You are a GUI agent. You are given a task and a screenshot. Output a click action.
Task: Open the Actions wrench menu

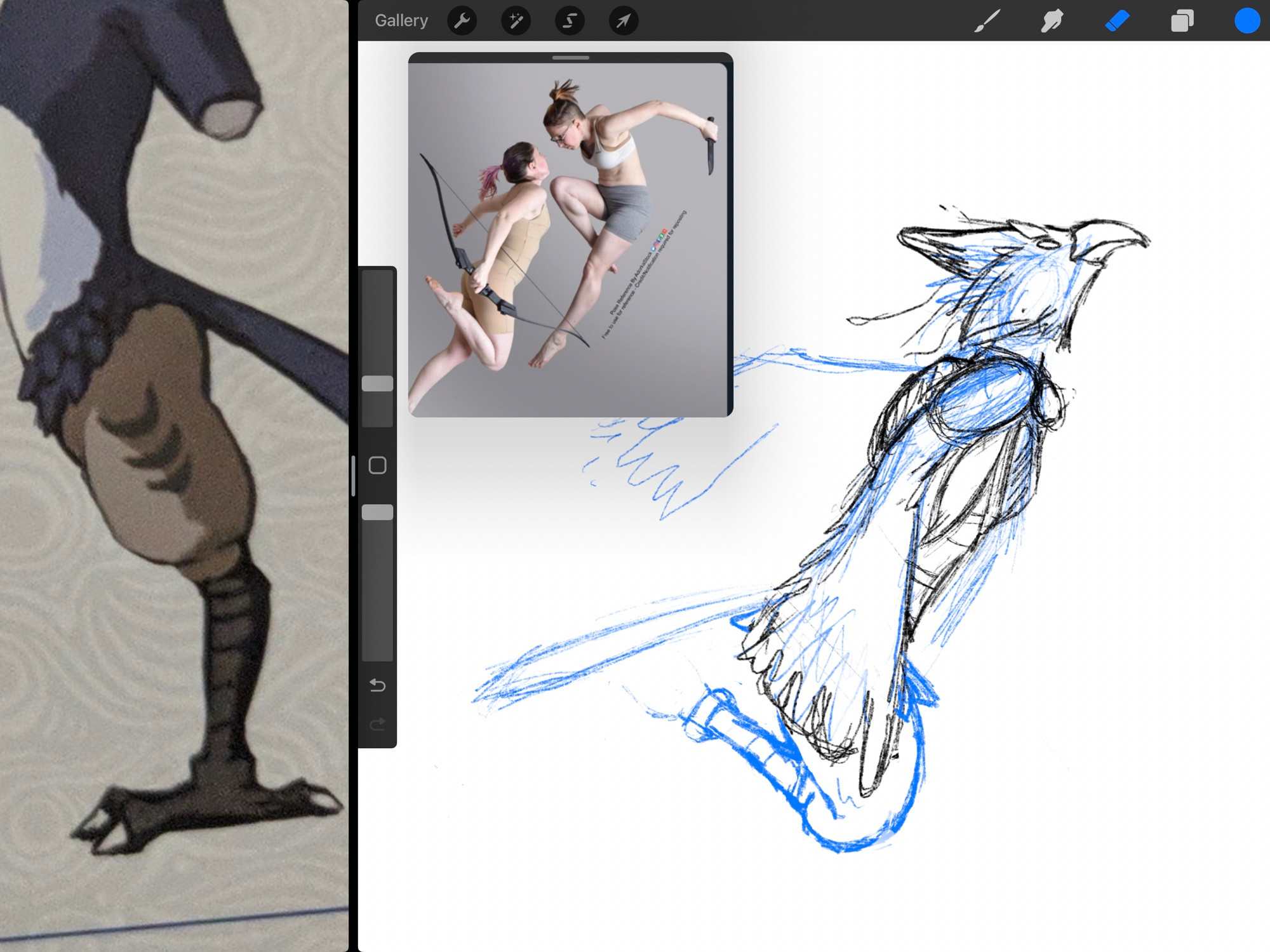coord(462,21)
